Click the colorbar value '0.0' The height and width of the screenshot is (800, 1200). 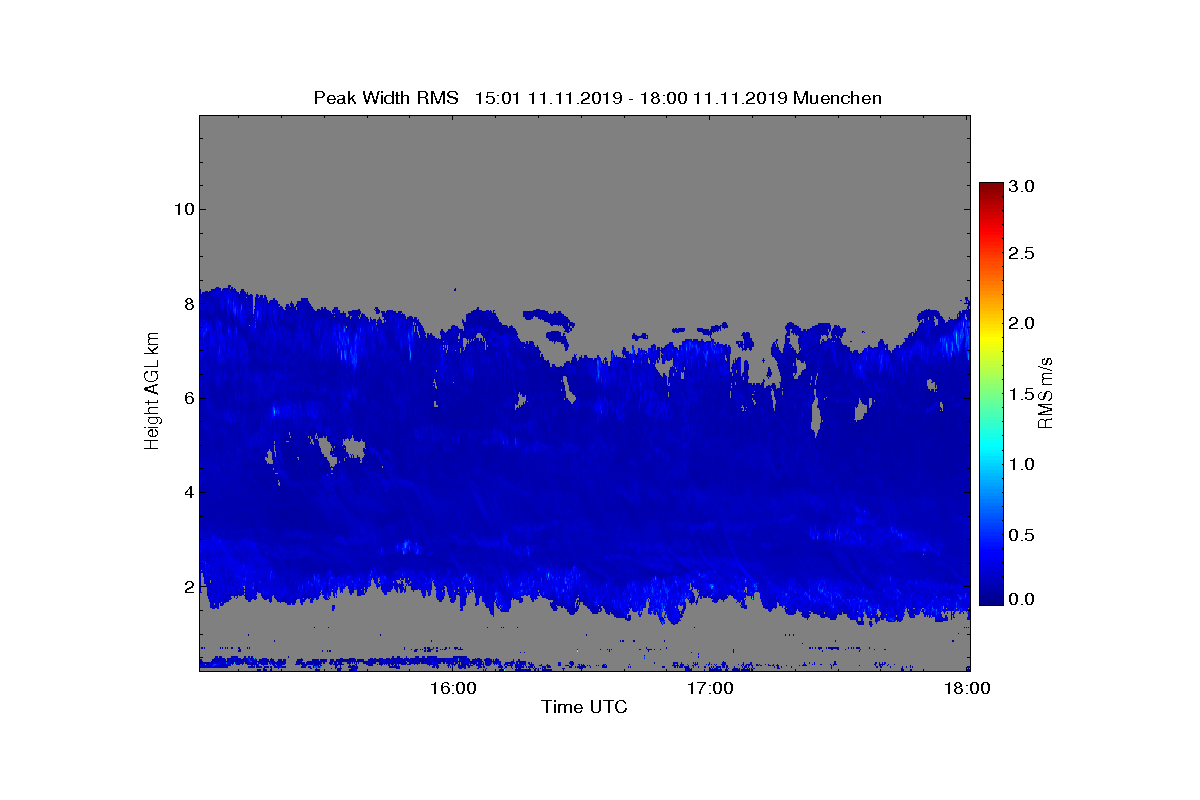1022,599
